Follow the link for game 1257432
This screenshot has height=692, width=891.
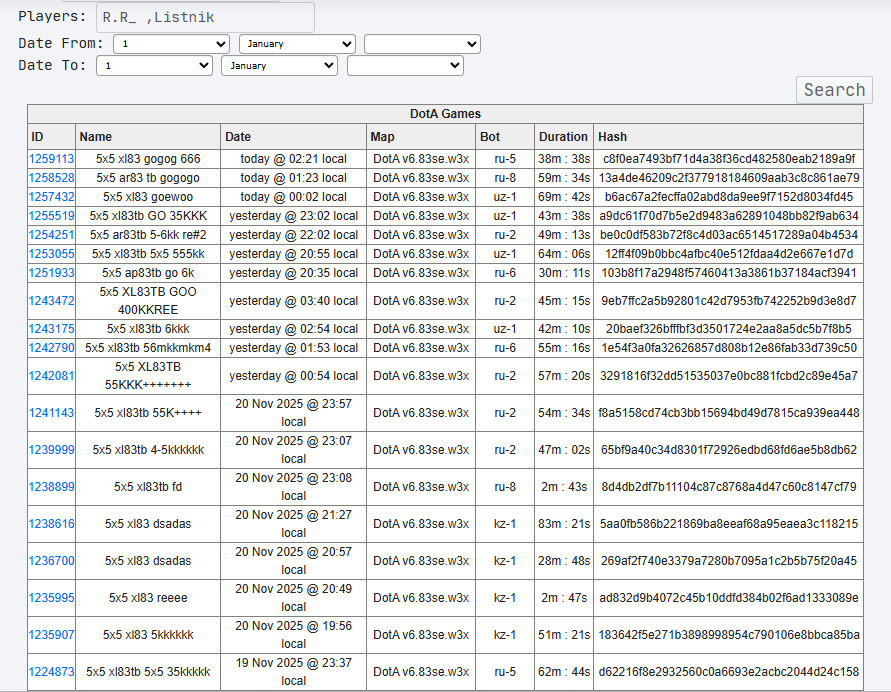coord(51,197)
